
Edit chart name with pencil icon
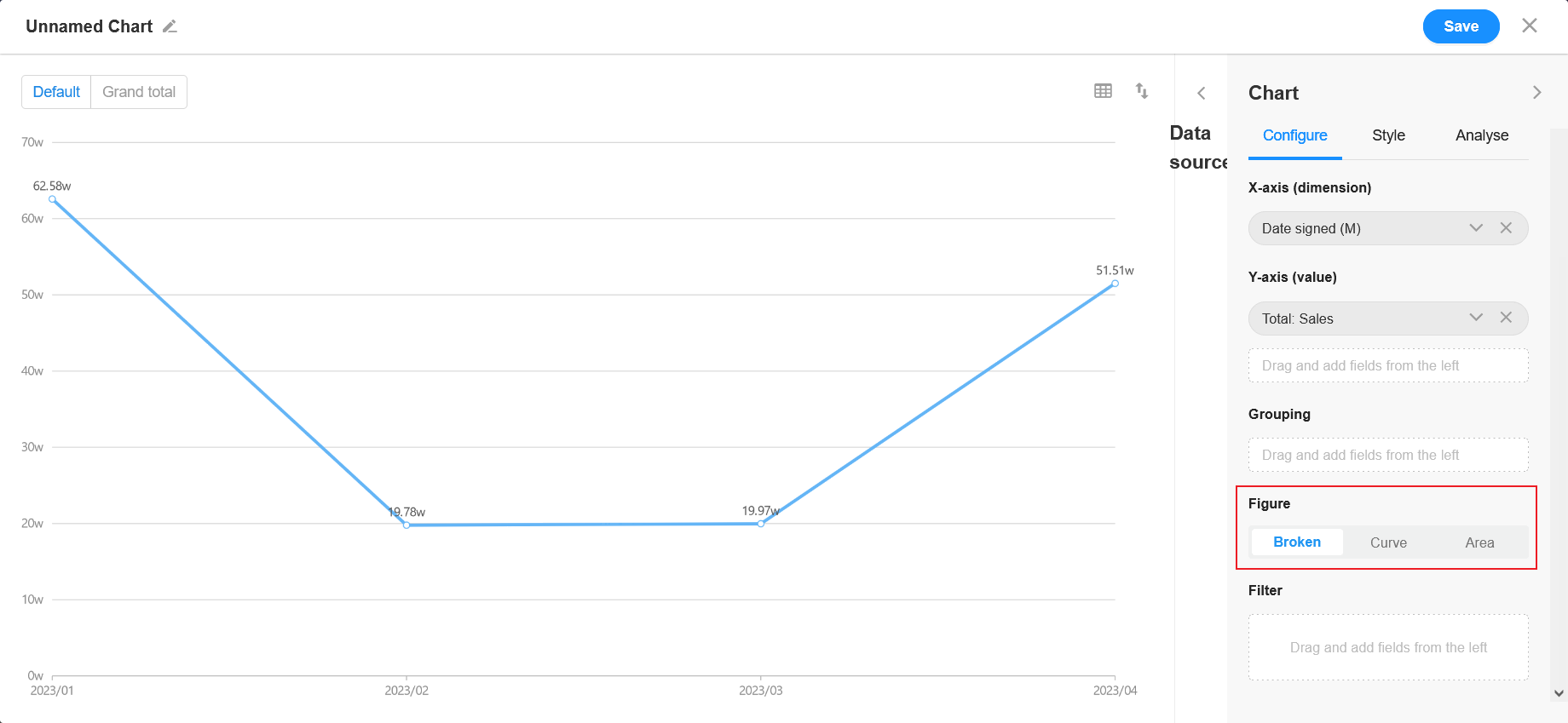[170, 26]
